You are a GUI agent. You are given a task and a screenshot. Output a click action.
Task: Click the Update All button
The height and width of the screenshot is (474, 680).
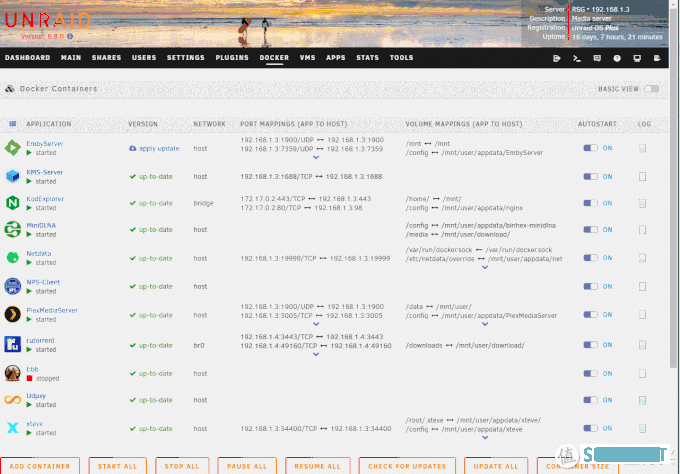(496, 466)
